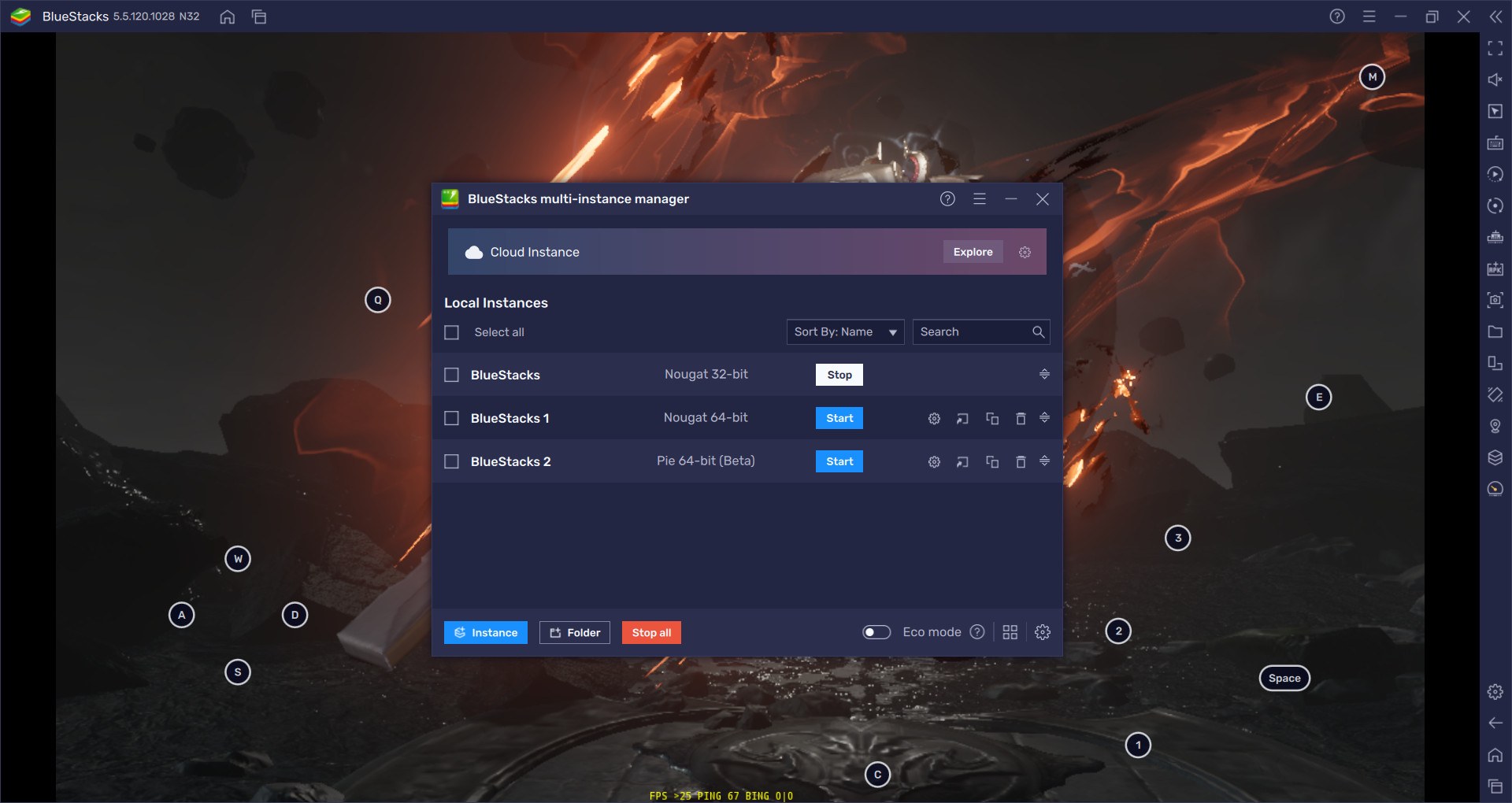Click Android back arrow in sidebar

coord(1495,723)
